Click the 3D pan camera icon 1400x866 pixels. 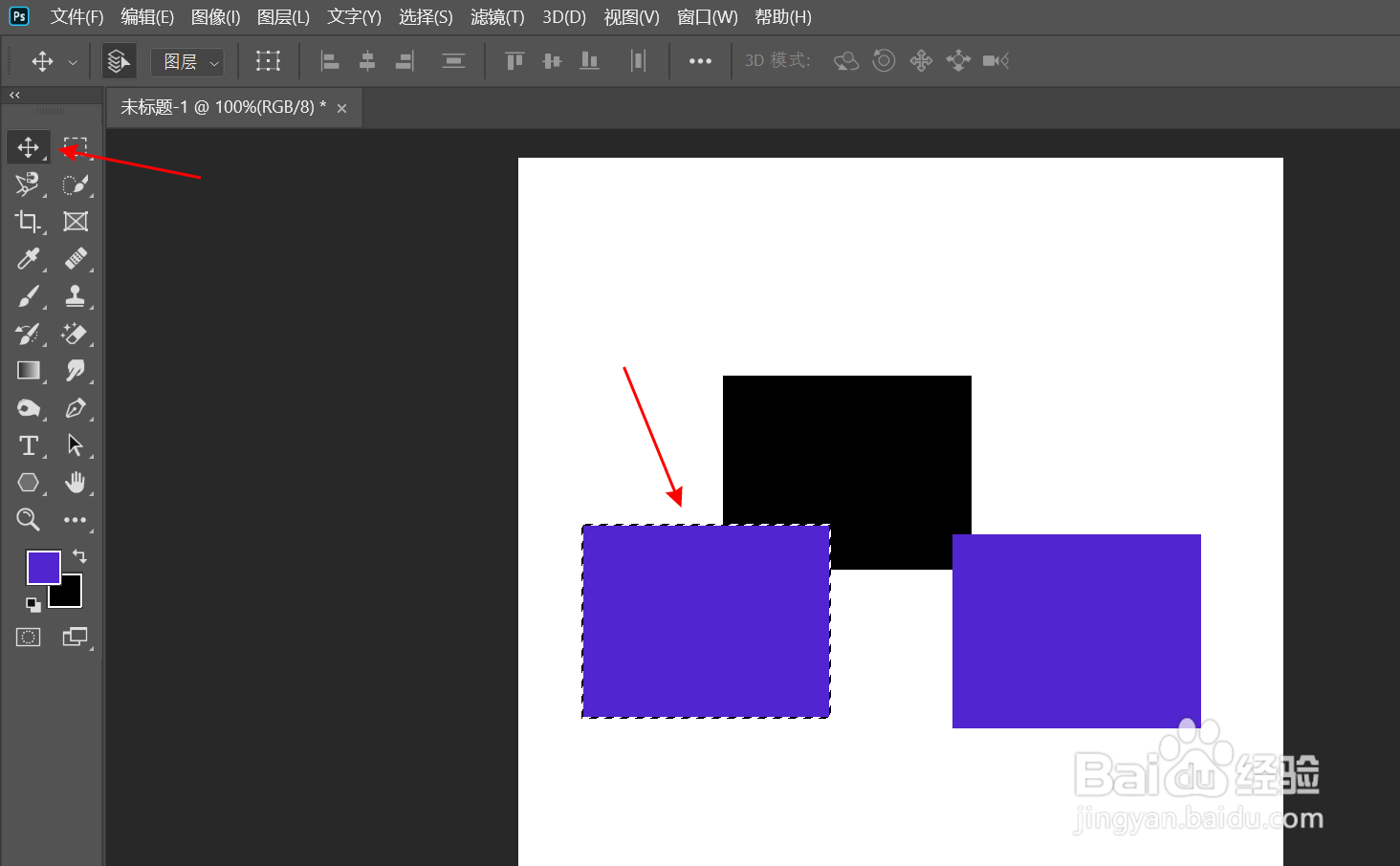tap(921, 61)
